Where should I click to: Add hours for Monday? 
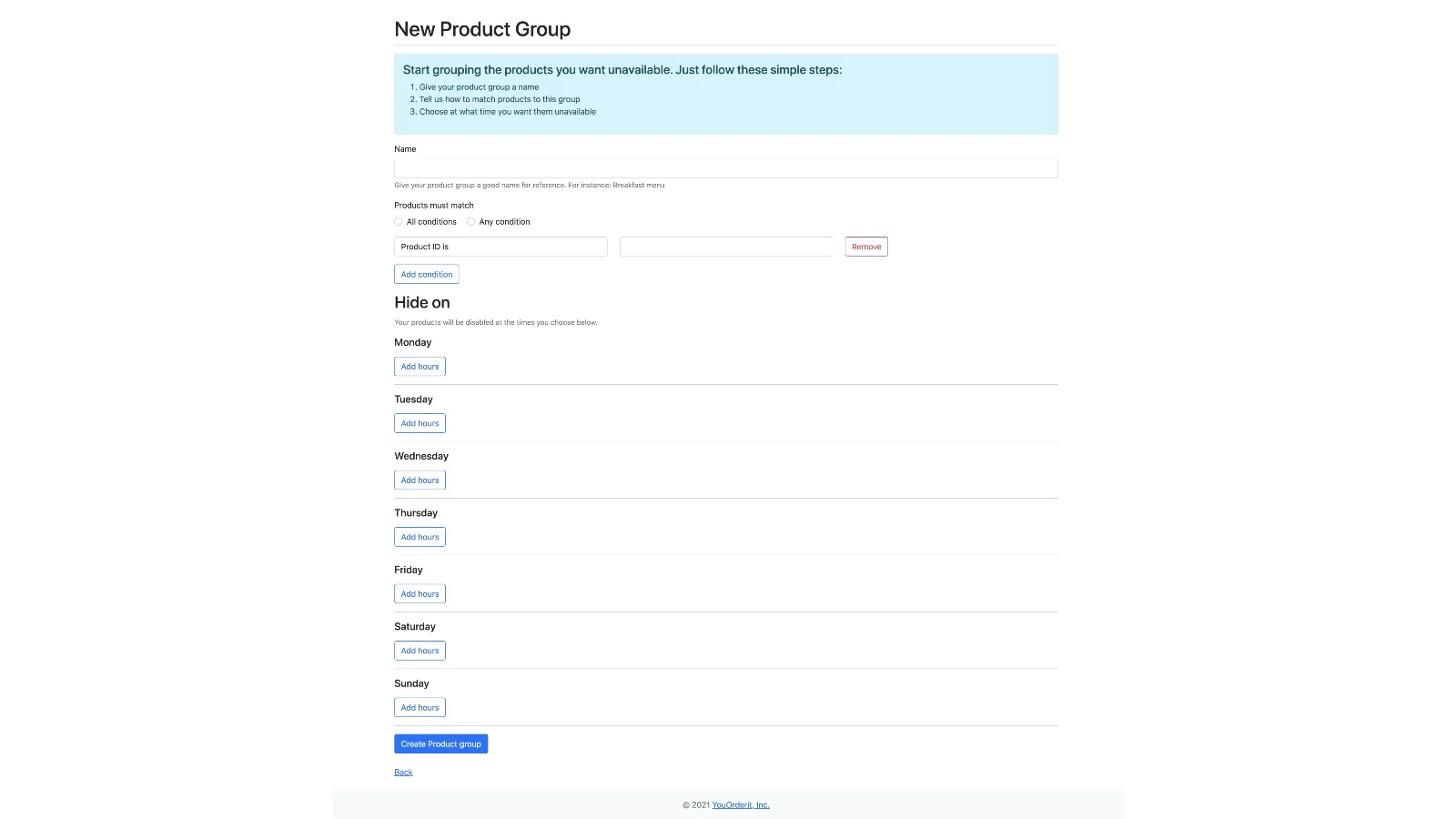point(420,367)
